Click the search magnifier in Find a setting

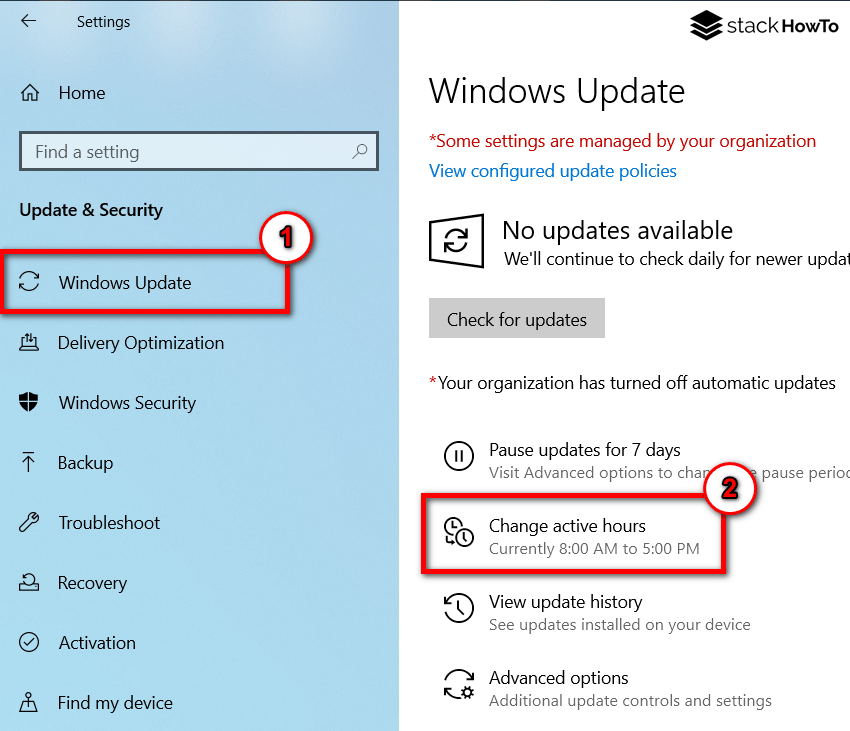point(359,151)
